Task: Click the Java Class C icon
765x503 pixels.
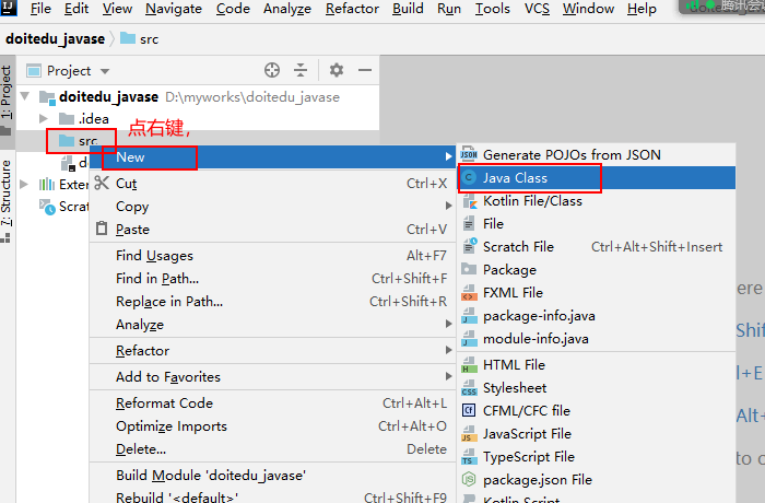Action: 469,178
